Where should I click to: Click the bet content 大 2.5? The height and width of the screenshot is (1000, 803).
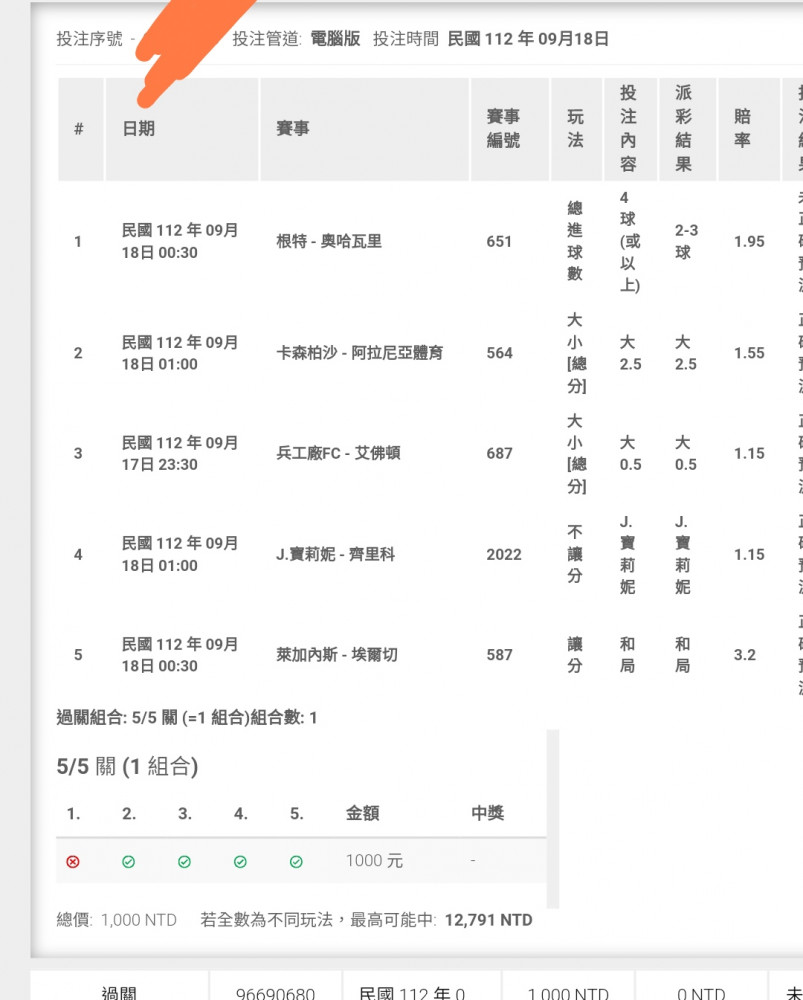point(630,353)
